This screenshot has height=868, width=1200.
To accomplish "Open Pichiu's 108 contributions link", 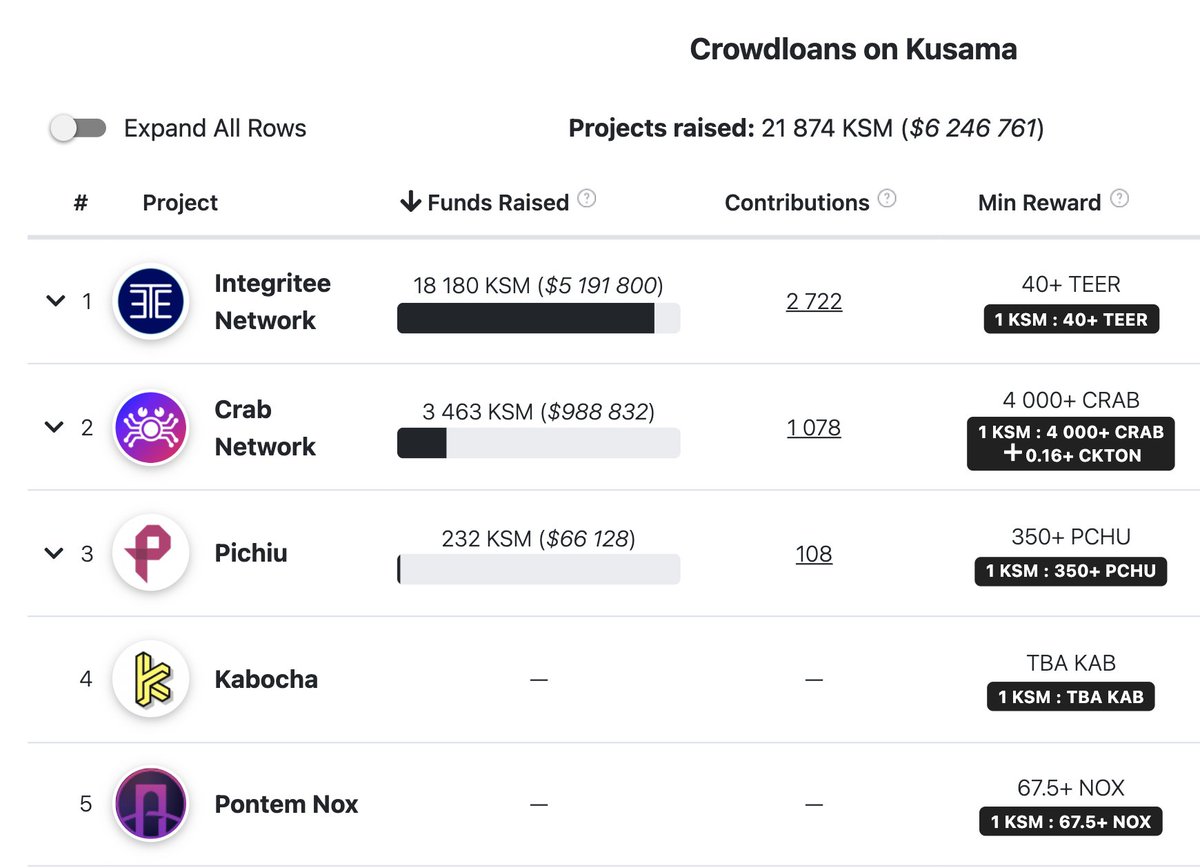I will pos(814,554).
